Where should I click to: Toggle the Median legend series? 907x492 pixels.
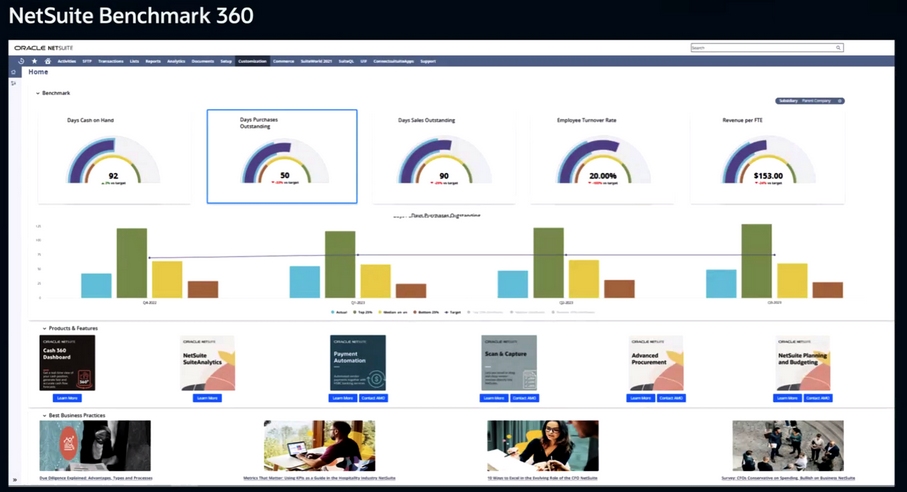[x=393, y=312]
